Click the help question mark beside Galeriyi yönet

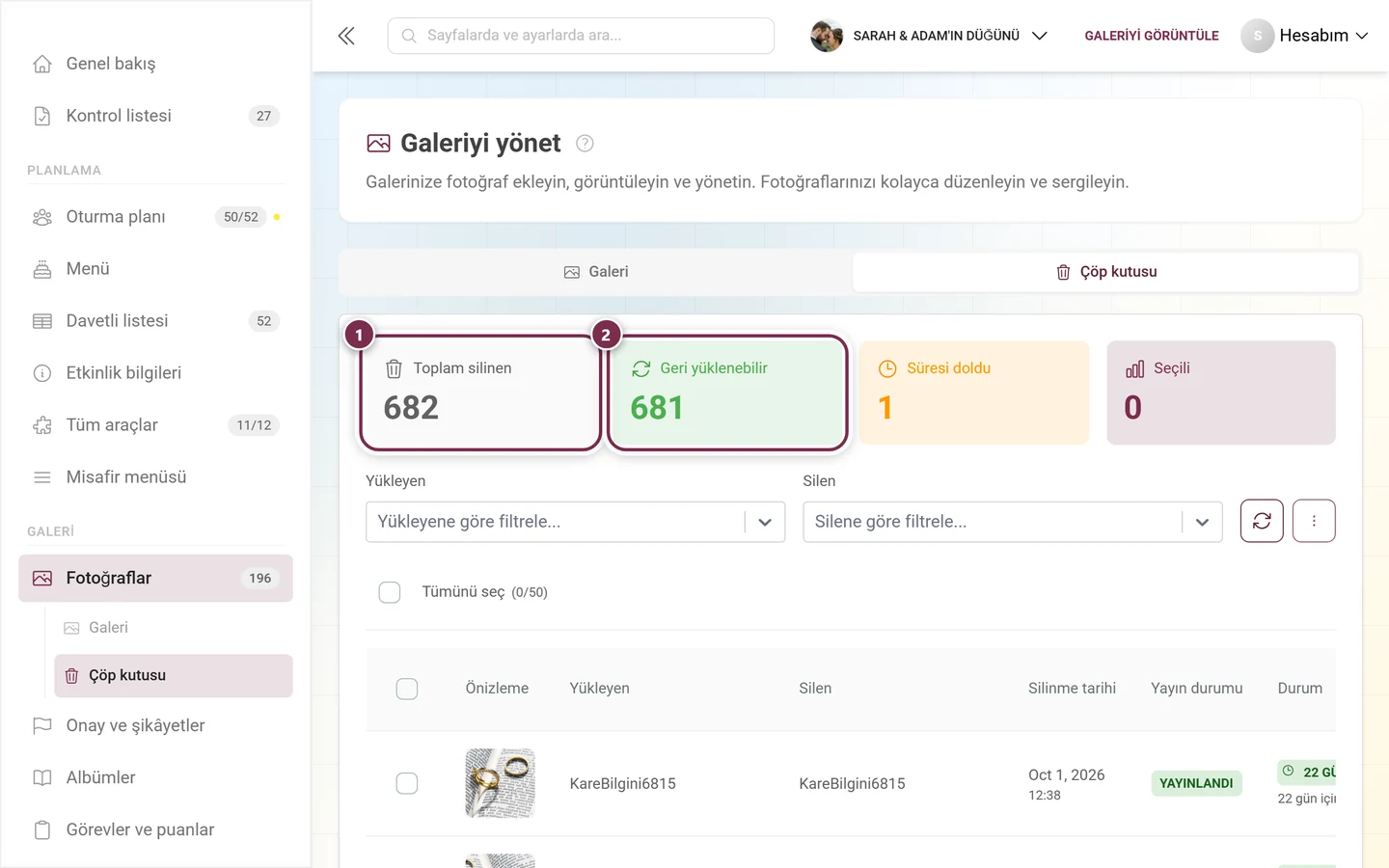click(585, 144)
